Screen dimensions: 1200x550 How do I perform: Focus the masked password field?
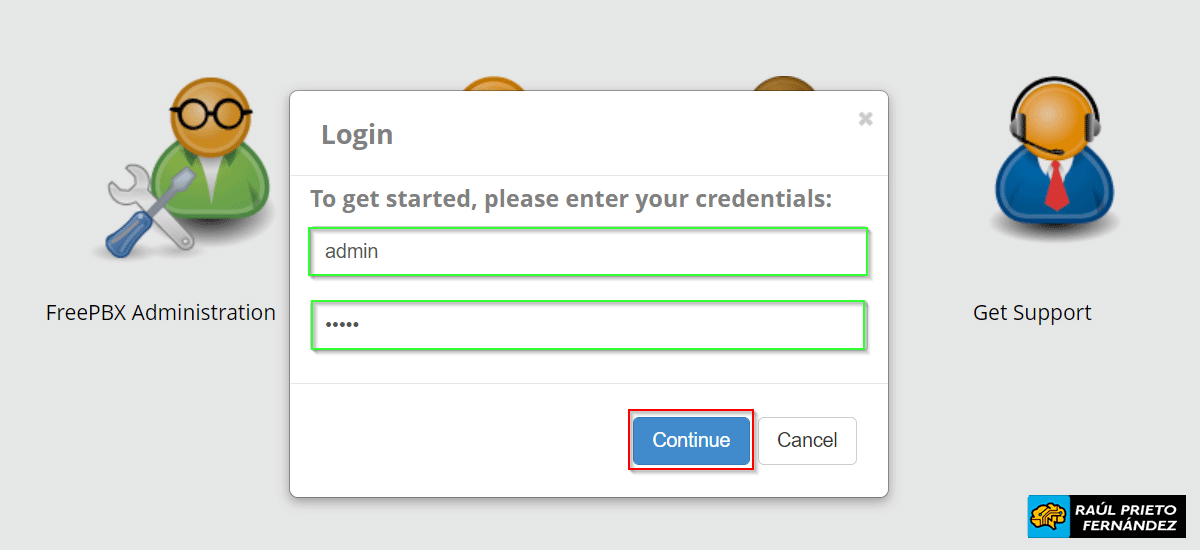click(588, 325)
